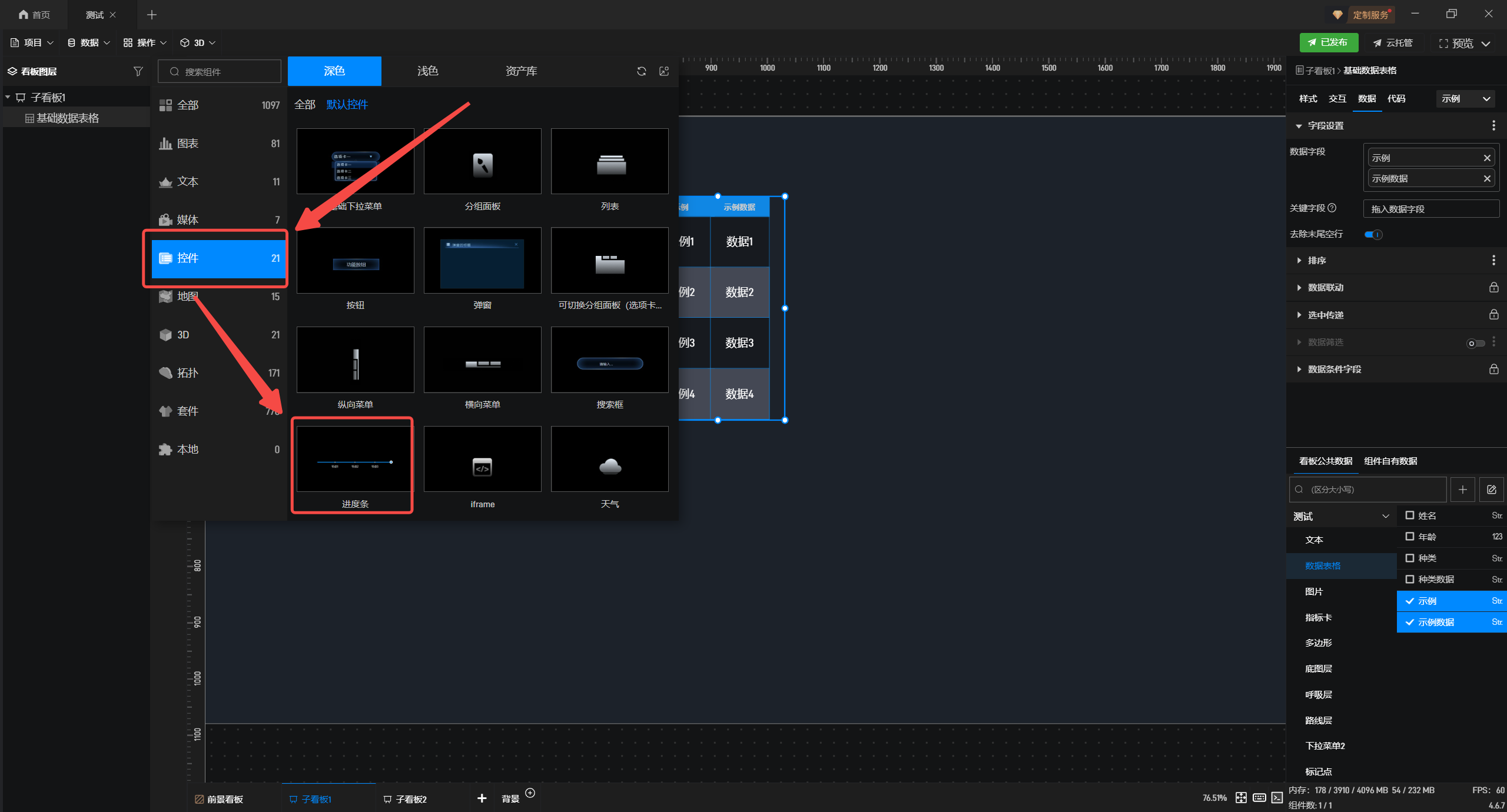This screenshot has width=1507, height=812.
Task: Click the filter icon in layer panel
Action: point(138,71)
